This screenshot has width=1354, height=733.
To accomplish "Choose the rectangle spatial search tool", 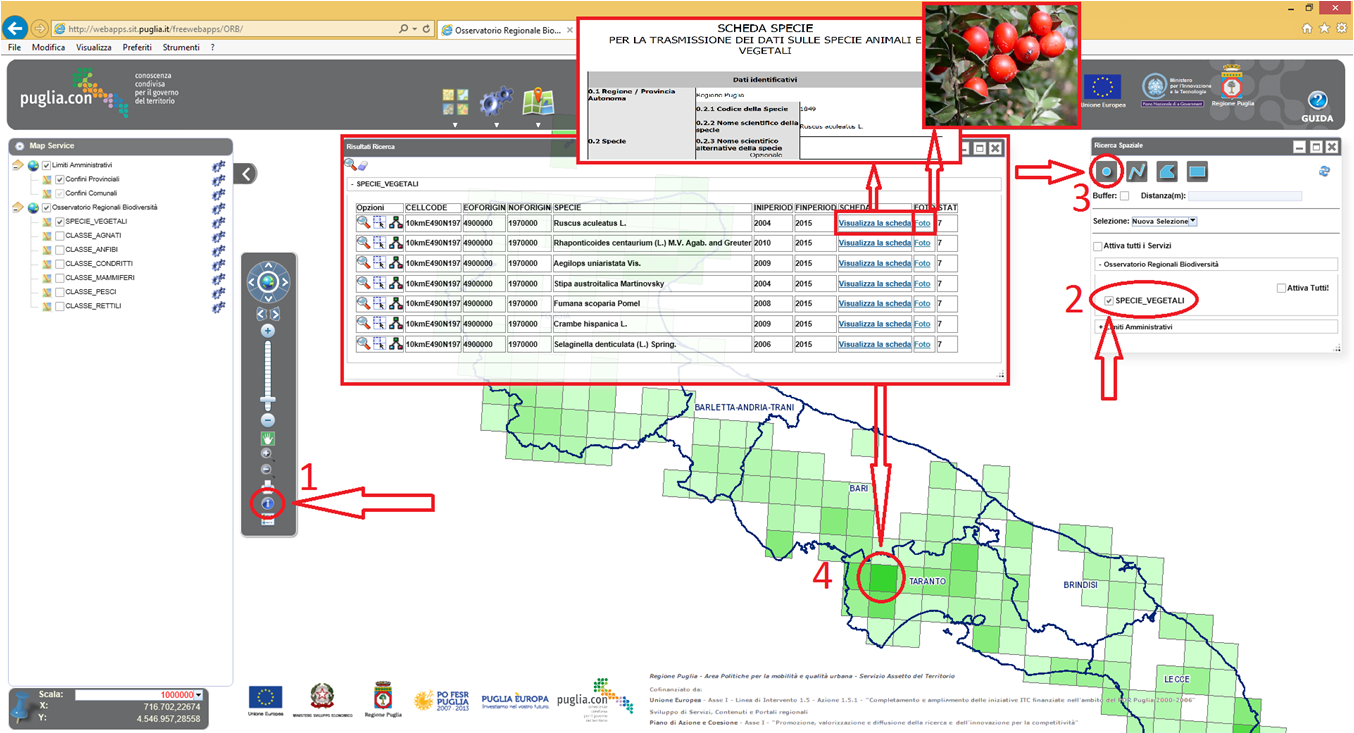I will (1197, 171).
